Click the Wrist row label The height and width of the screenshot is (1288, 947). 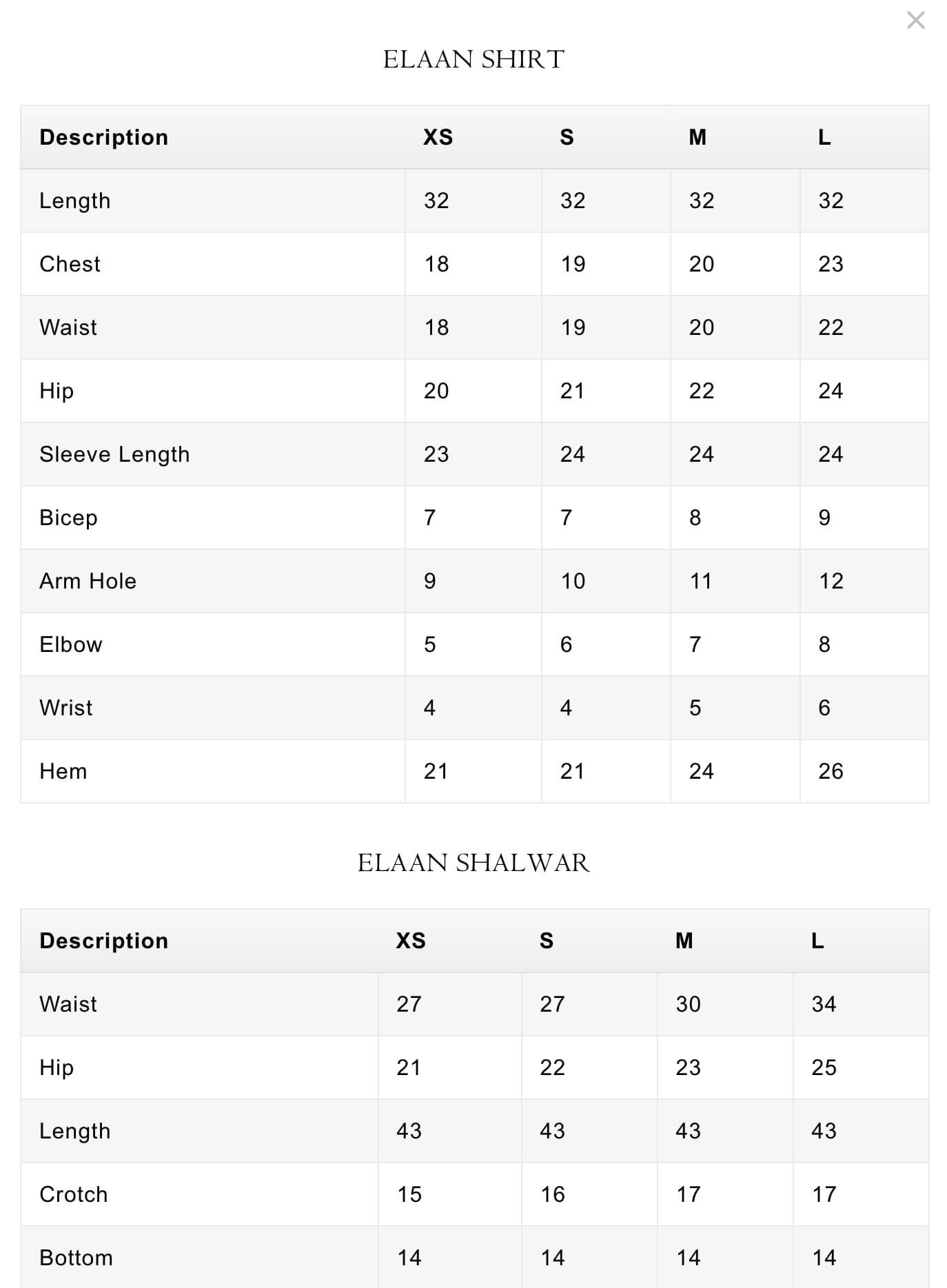click(66, 708)
